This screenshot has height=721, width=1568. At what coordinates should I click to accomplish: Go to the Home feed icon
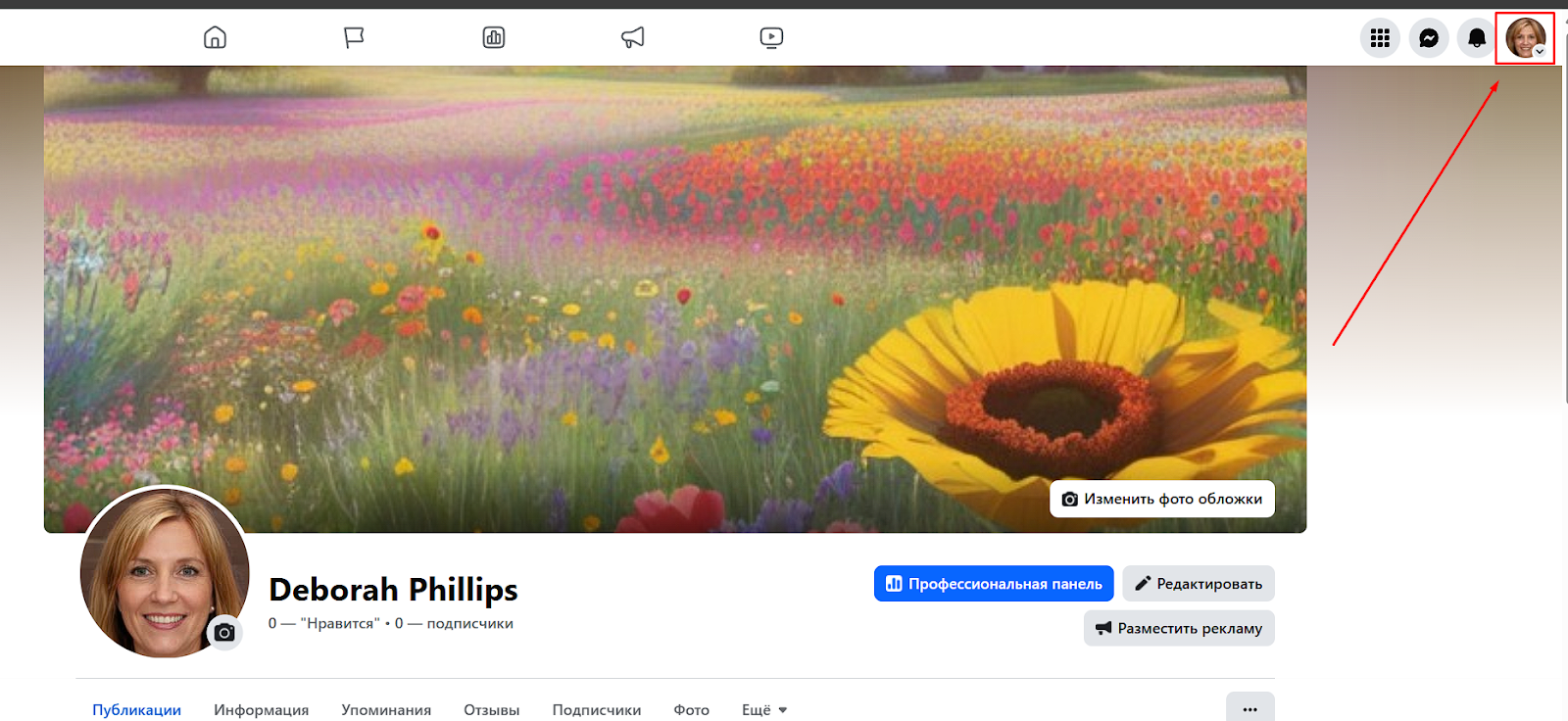pyautogui.click(x=215, y=38)
